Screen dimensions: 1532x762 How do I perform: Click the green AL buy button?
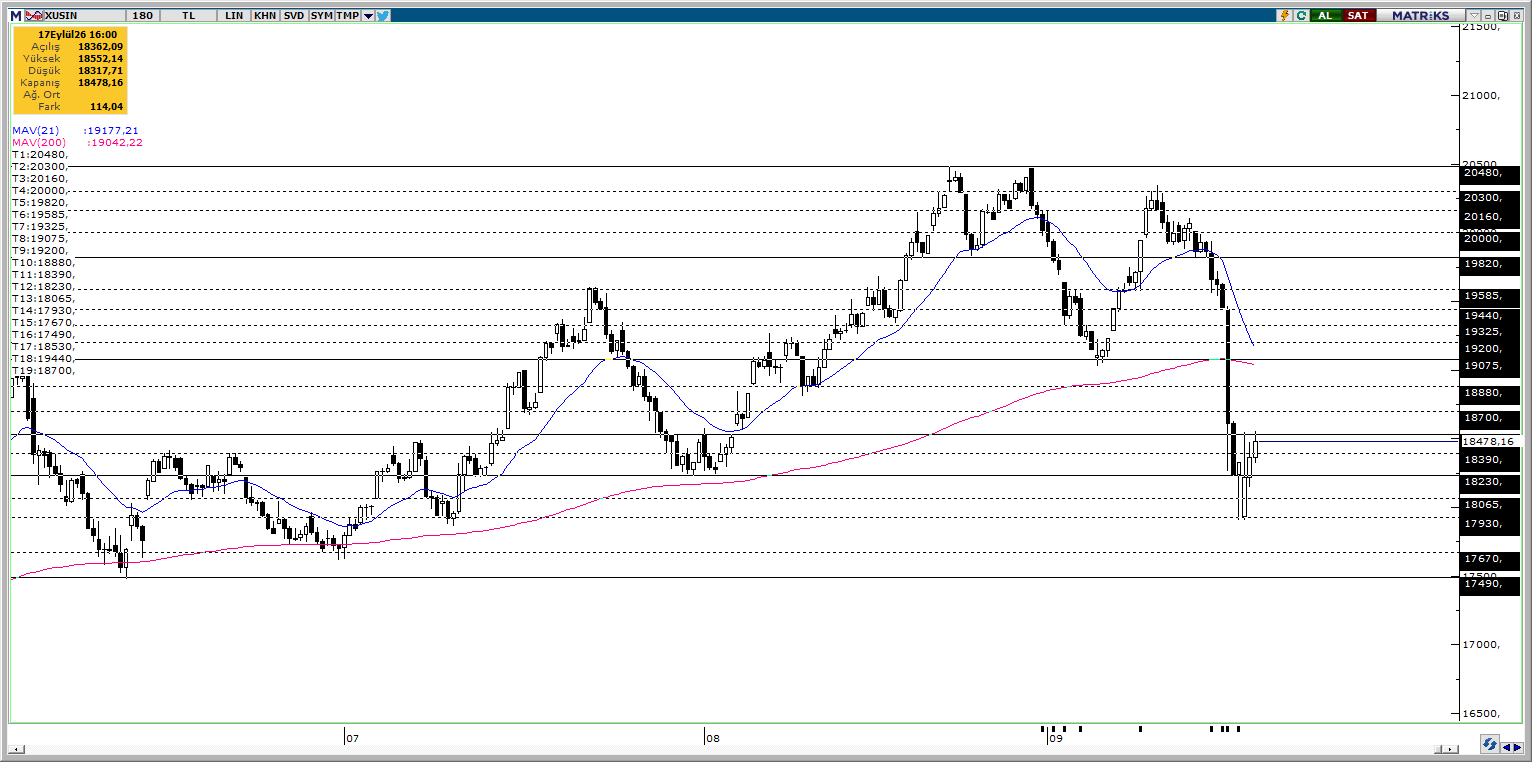coord(1325,16)
